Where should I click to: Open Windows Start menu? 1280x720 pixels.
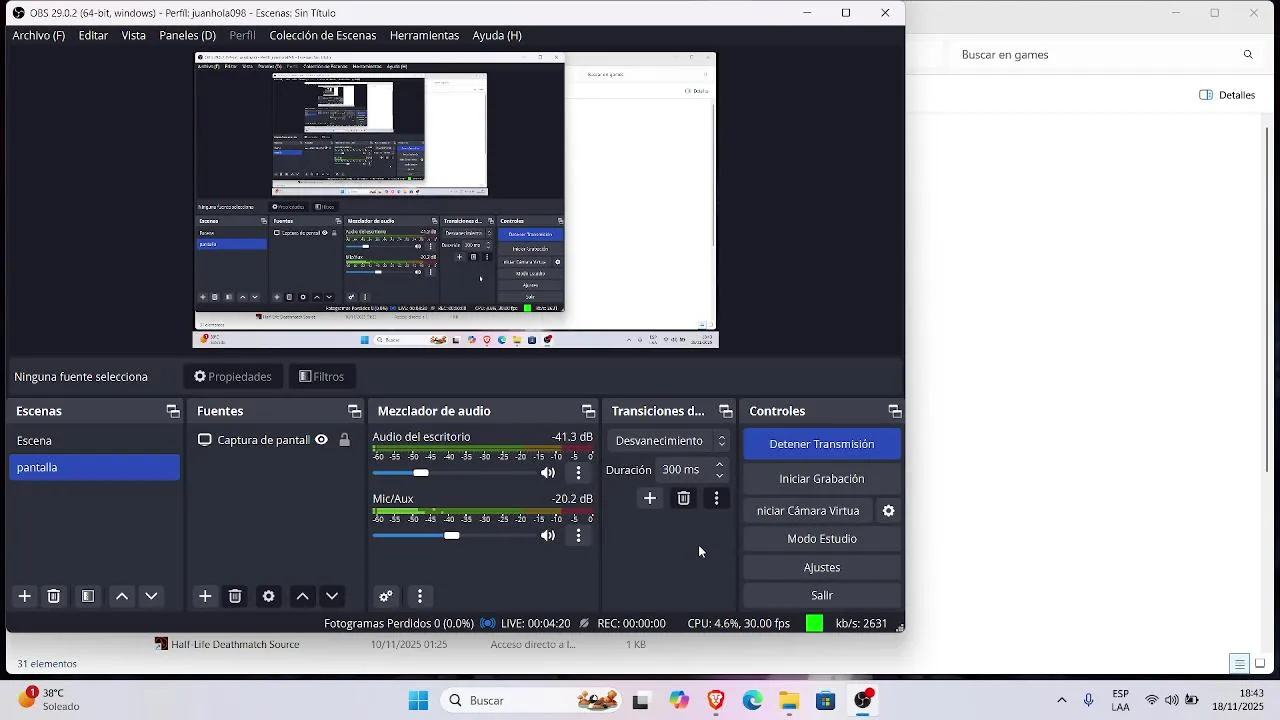418,701
